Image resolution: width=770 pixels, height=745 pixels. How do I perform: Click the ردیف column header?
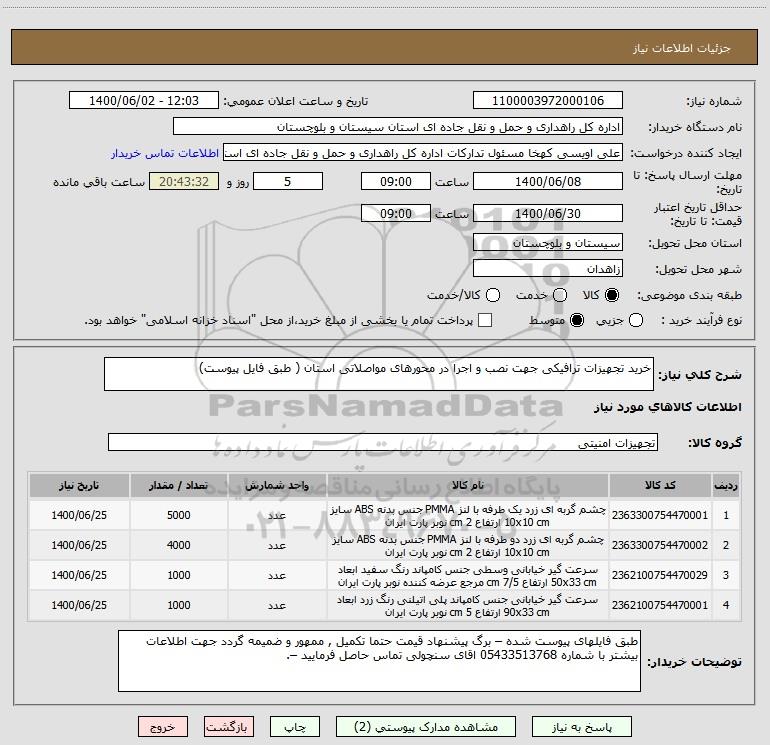point(726,485)
